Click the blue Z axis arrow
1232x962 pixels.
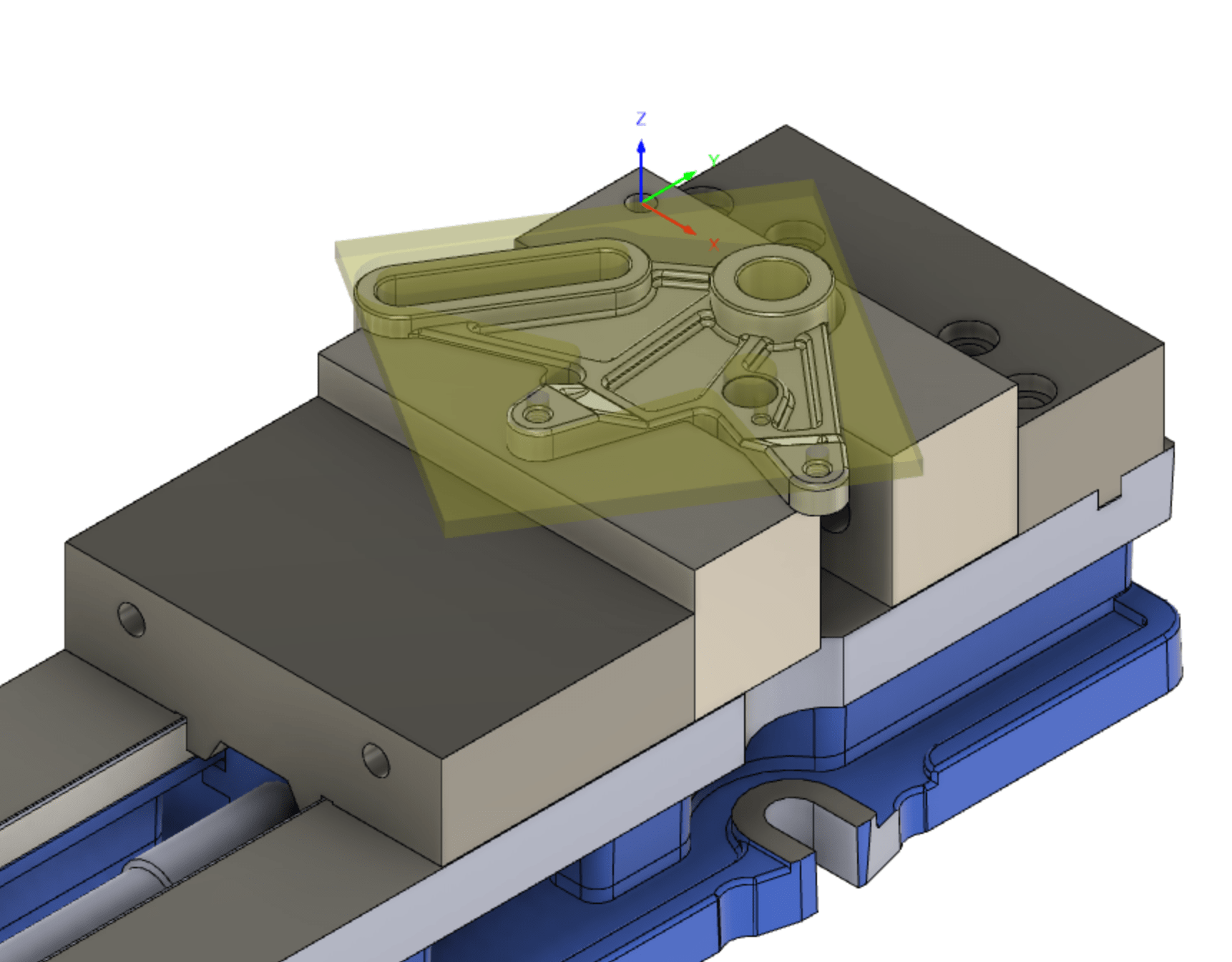[x=641, y=170]
